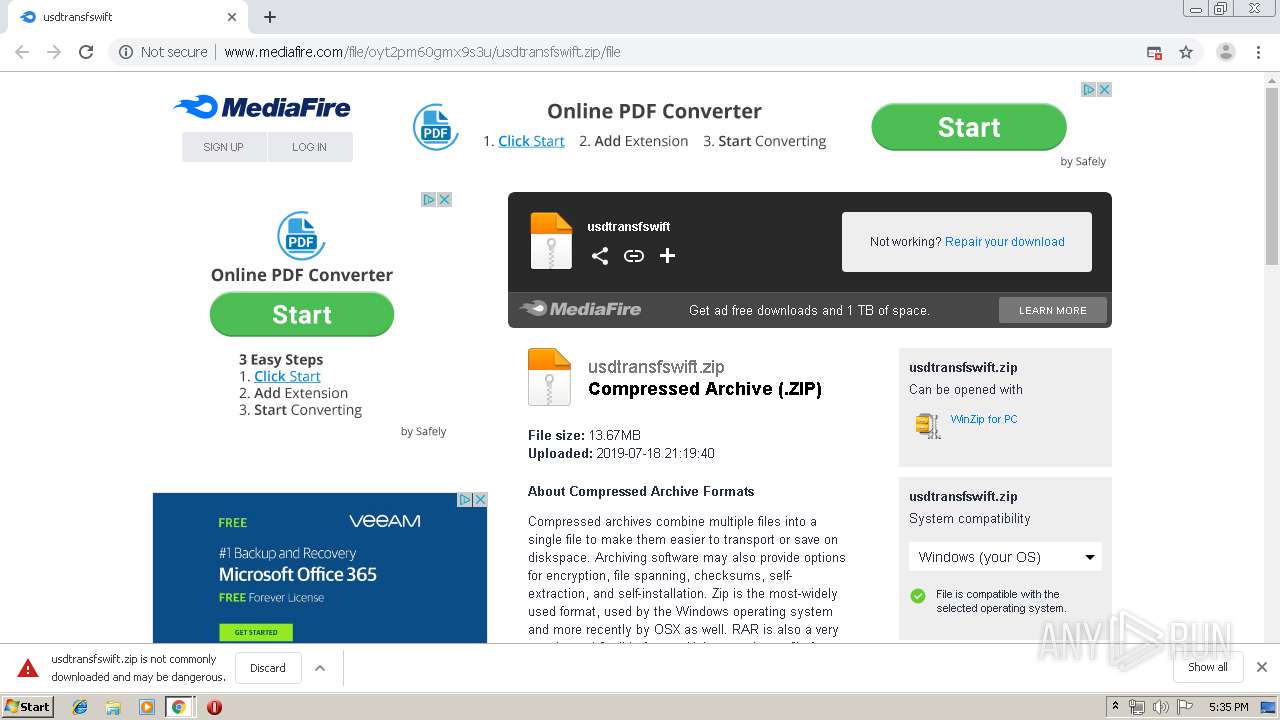1280x720 pixels.
Task: Click the LEARN MORE button
Action: pyautogui.click(x=1053, y=310)
